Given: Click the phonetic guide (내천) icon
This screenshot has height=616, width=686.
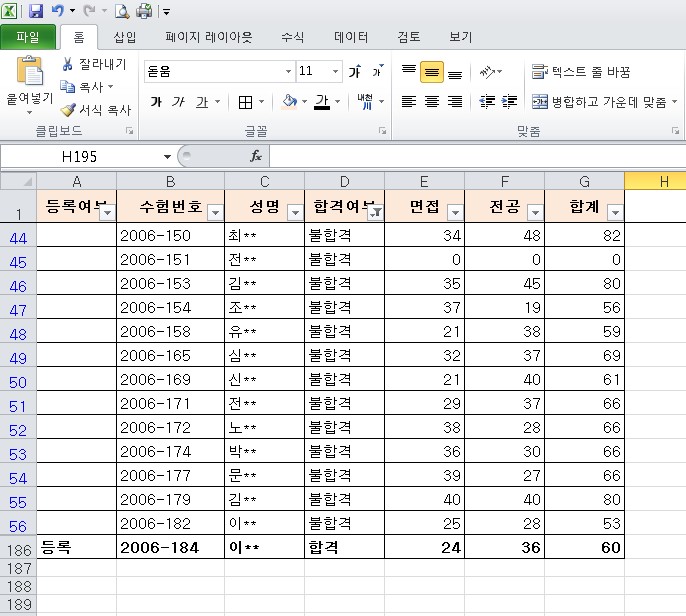Looking at the screenshot, I should [x=364, y=102].
